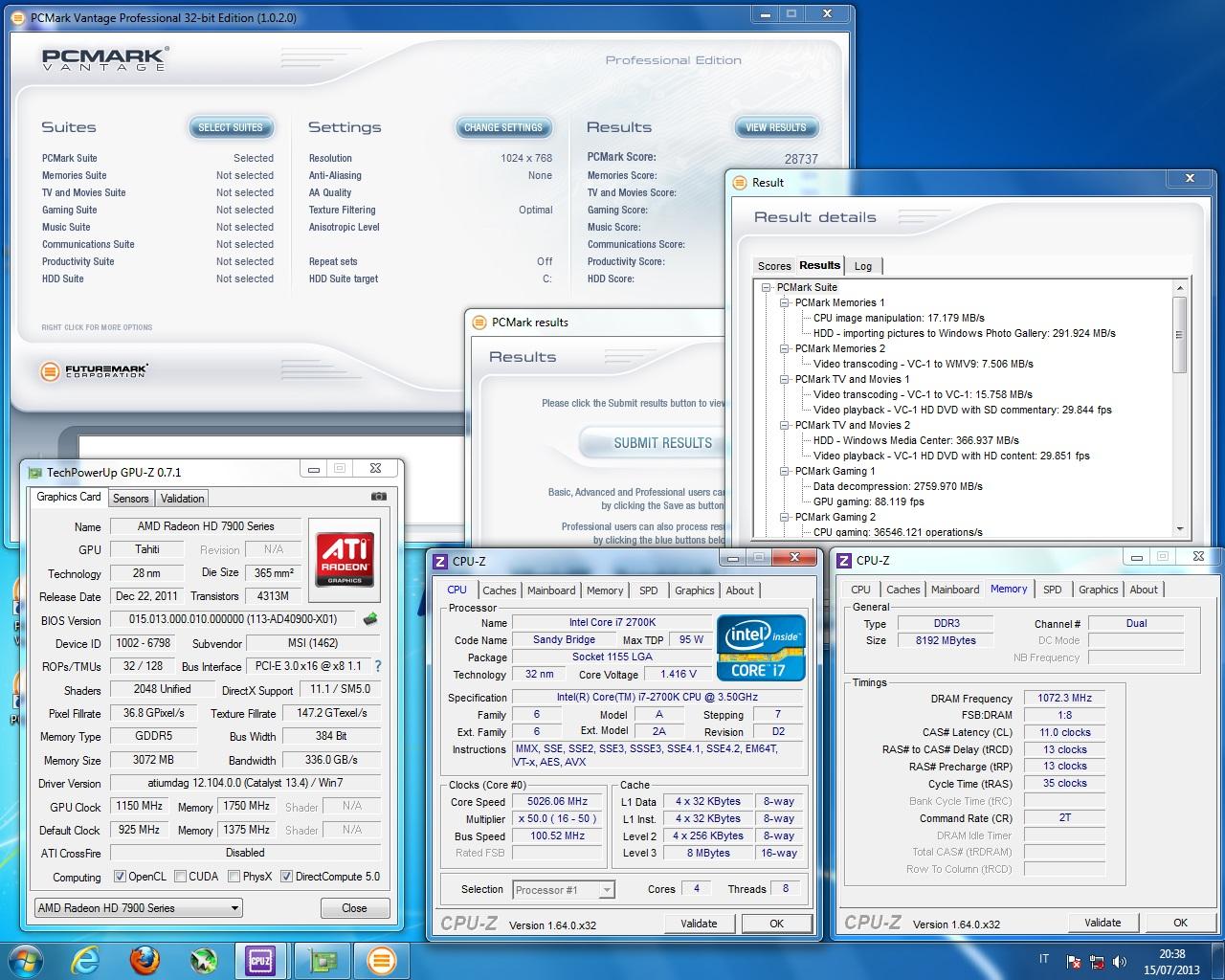Viewport: 1225px width, 980px height.
Task: Click the Result window title icon
Action: tap(739, 183)
